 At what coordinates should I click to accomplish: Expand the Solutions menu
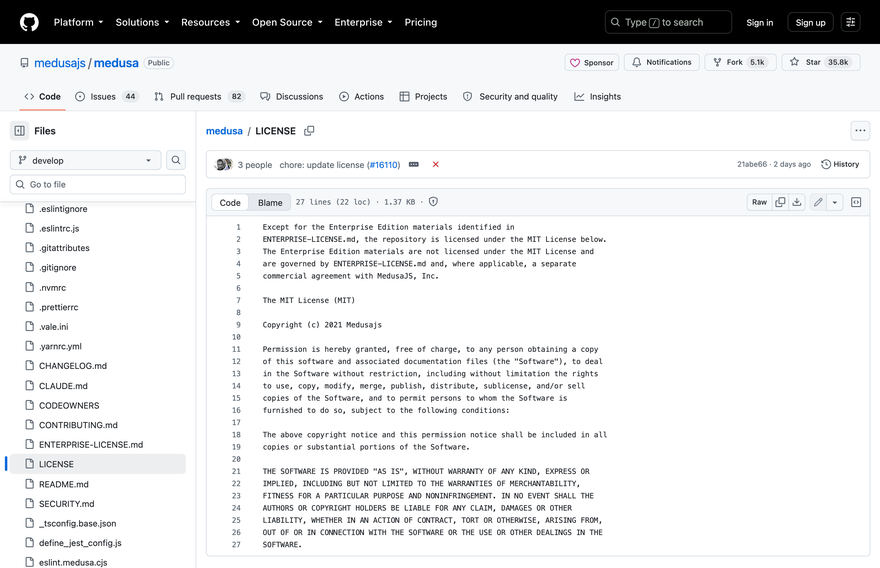(142, 22)
